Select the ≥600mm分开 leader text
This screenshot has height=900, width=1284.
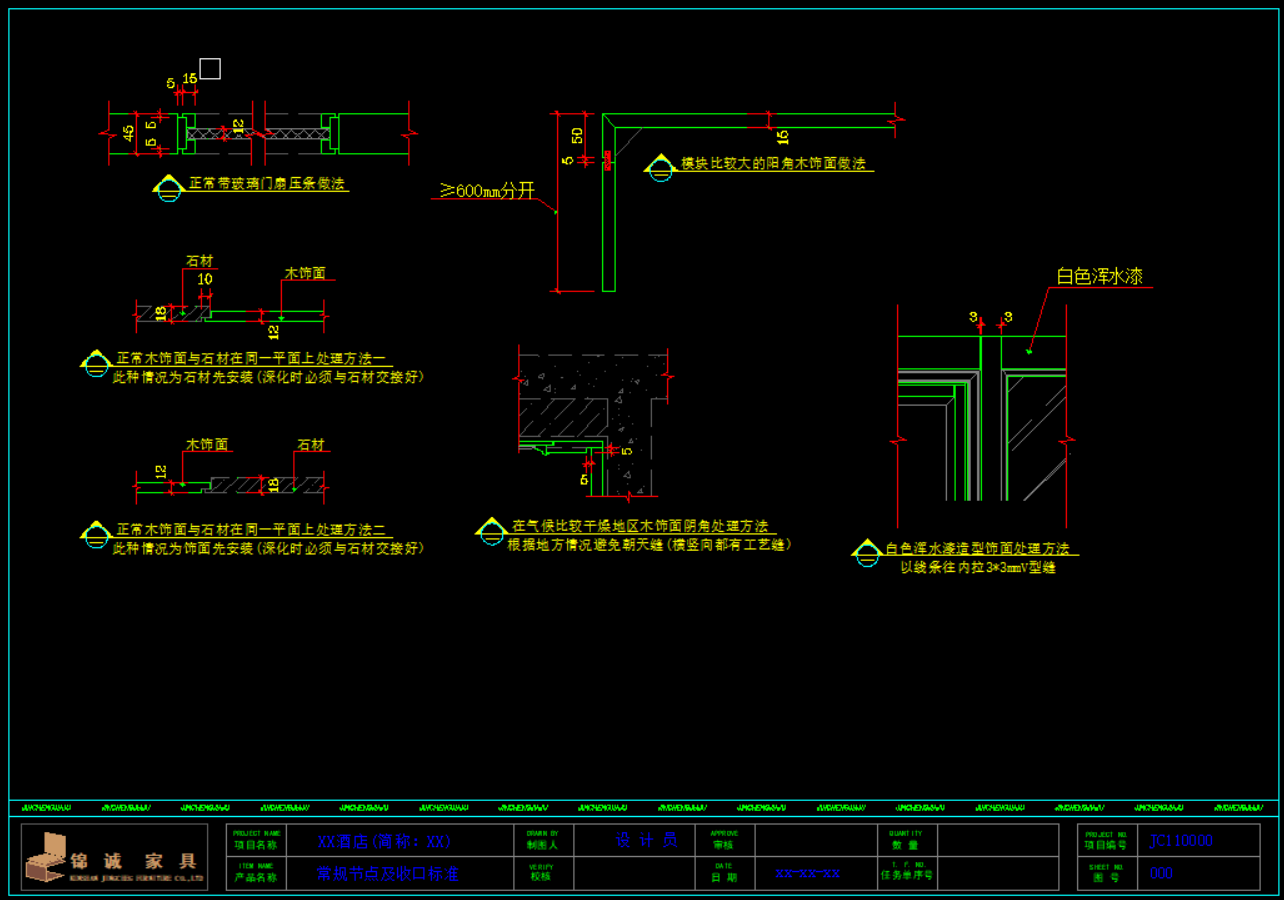(488, 190)
